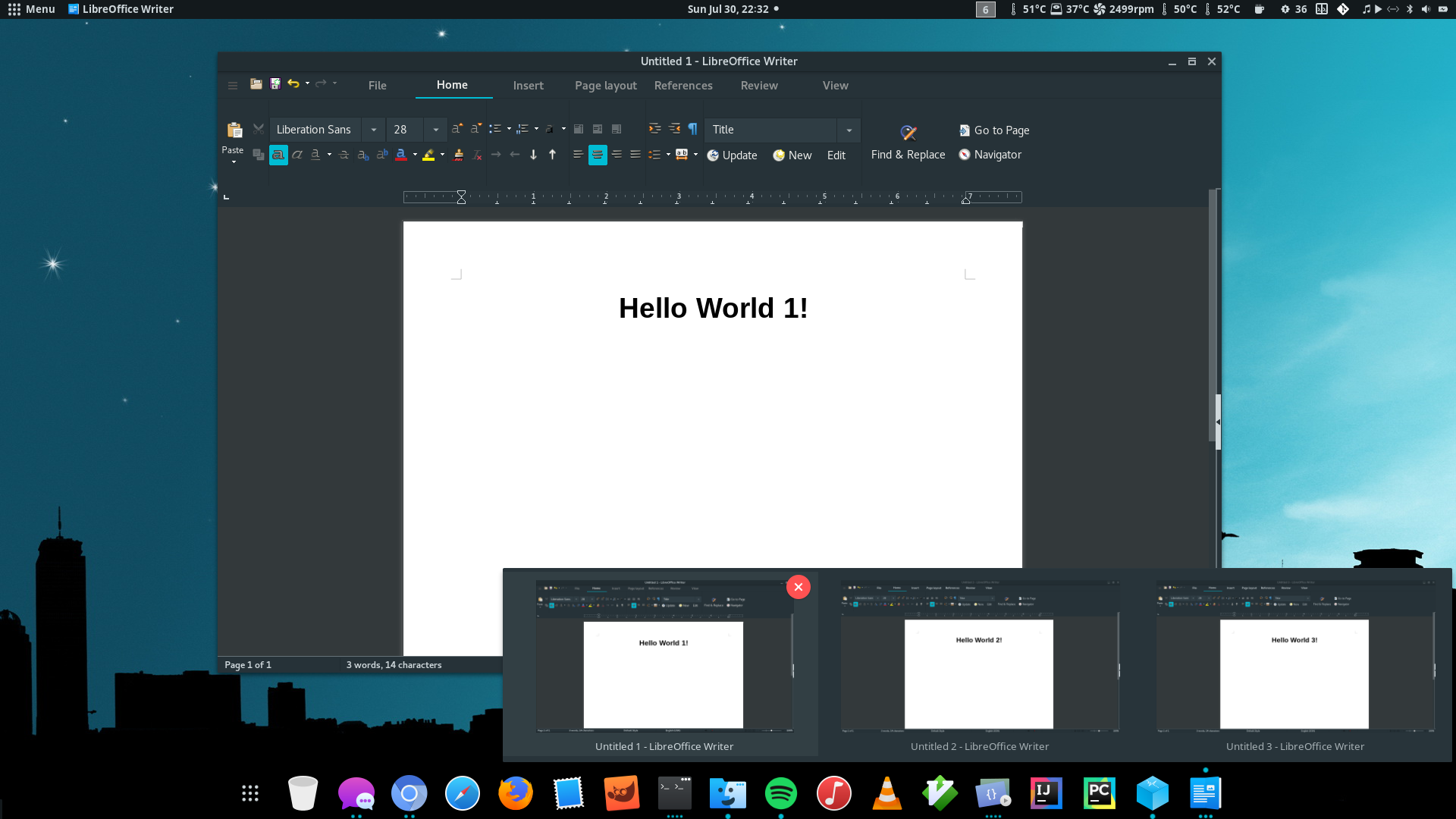Click the Increase Indent icon
The image size is (1456, 819).
pos(654,129)
